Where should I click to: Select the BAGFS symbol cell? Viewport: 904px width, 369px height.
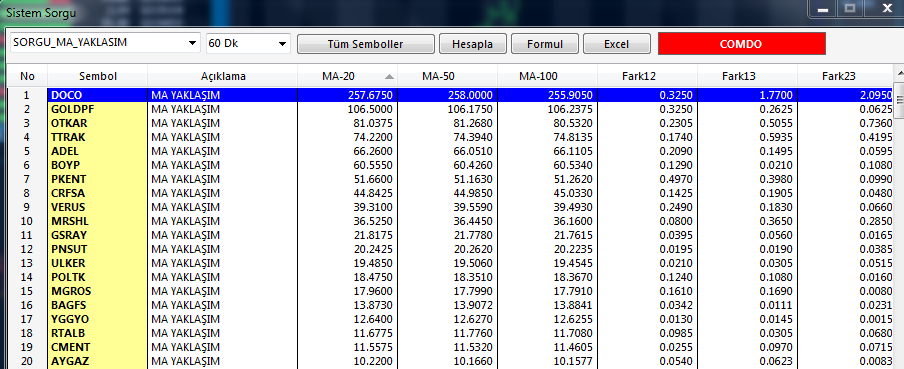[x=97, y=305]
